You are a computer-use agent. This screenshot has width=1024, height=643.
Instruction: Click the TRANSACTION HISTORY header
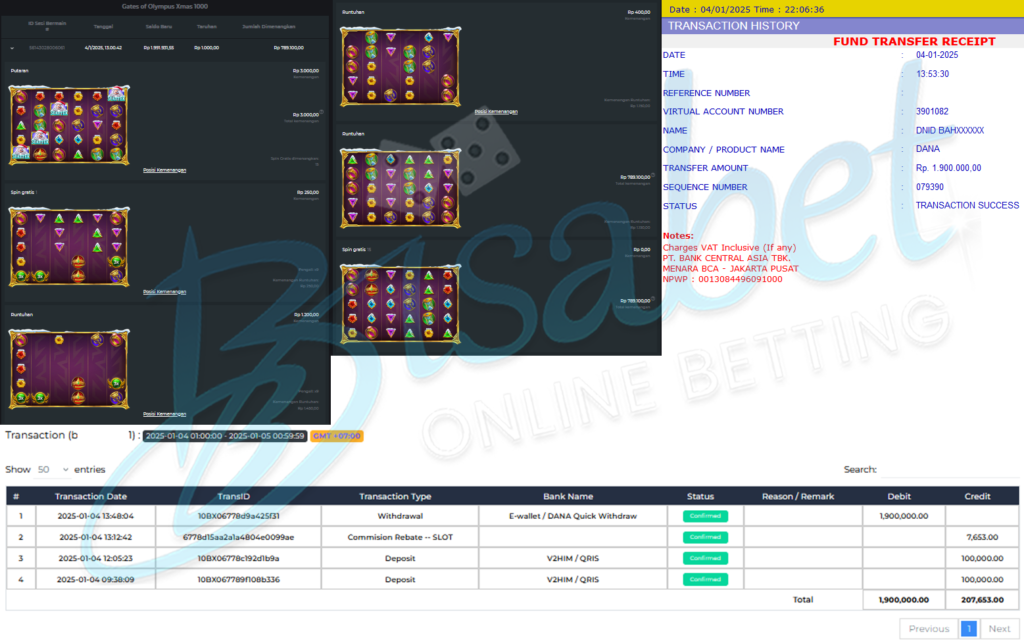(x=733, y=26)
